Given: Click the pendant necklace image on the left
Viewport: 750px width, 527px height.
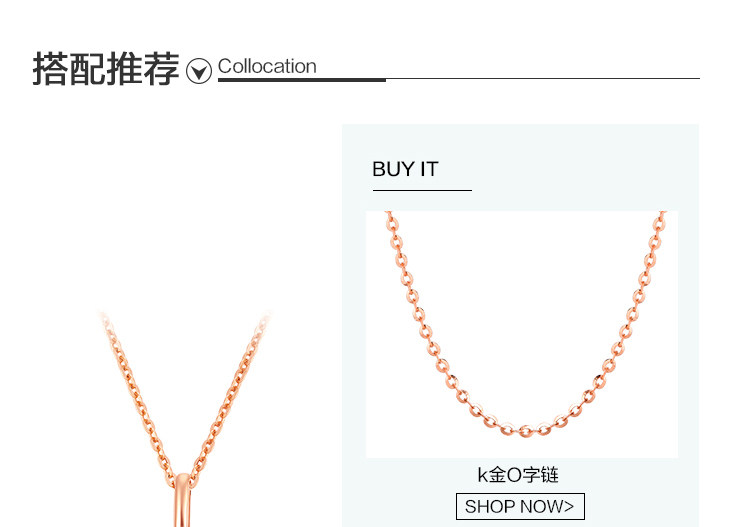Looking at the screenshot, I should pos(184,418).
